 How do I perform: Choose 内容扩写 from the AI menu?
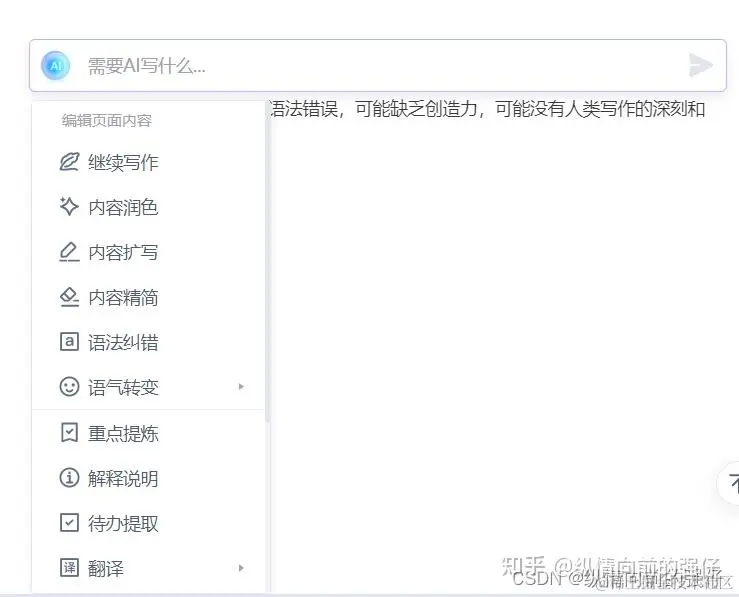pyautogui.click(x=148, y=253)
